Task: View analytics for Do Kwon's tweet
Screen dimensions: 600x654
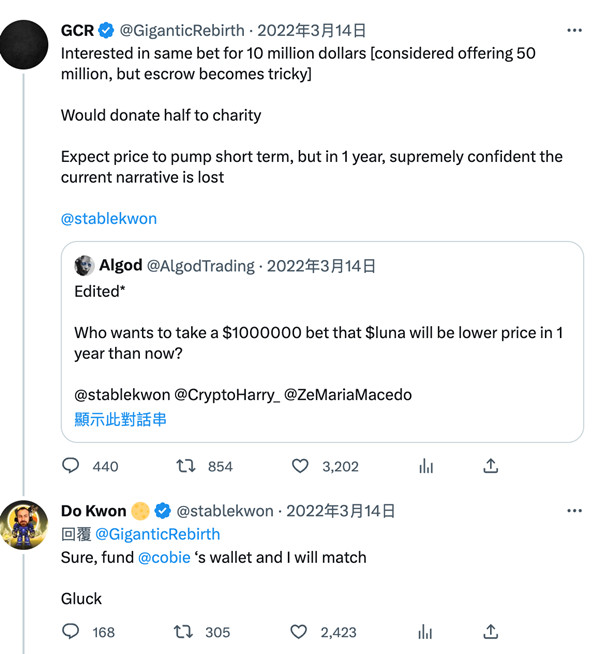Action: (426, 631)
